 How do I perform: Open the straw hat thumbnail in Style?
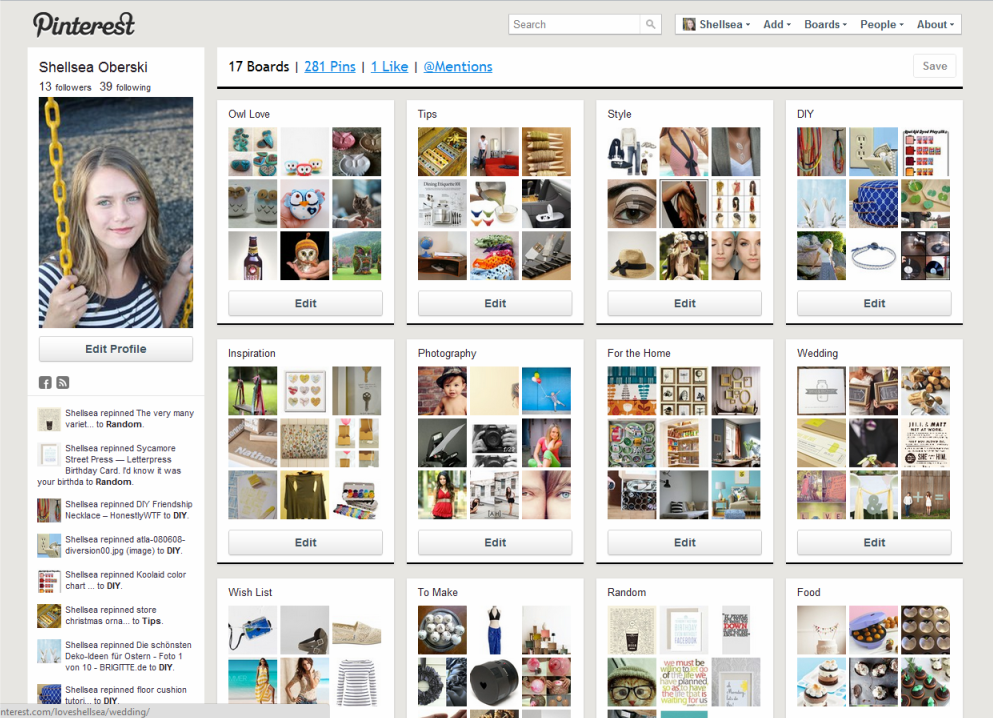632,255
